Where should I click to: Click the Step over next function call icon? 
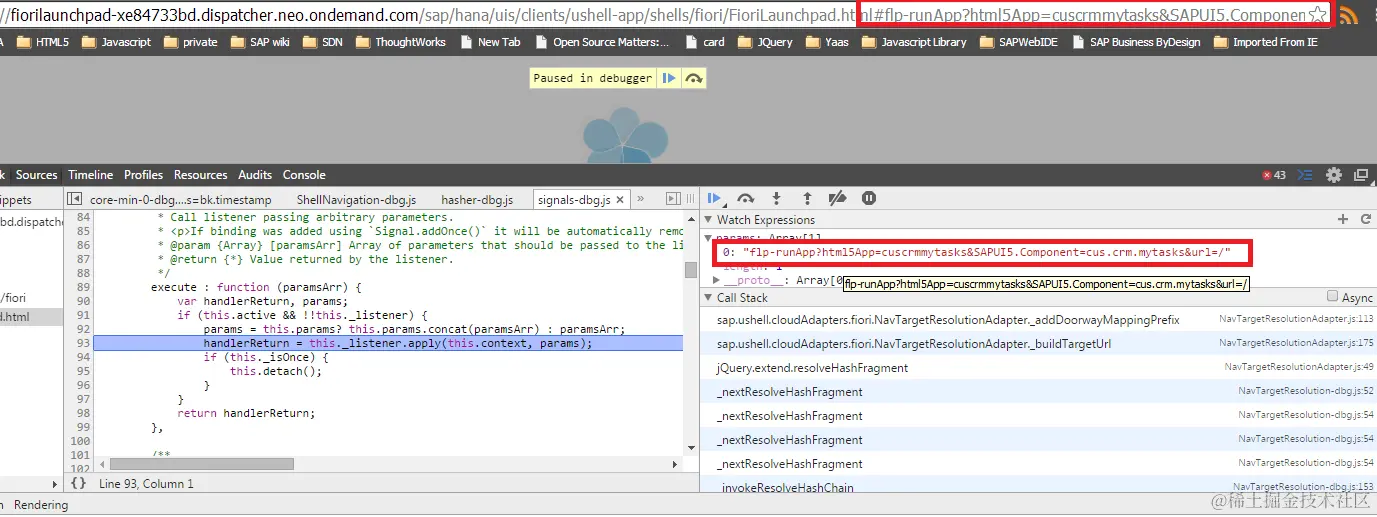[745, 198]
